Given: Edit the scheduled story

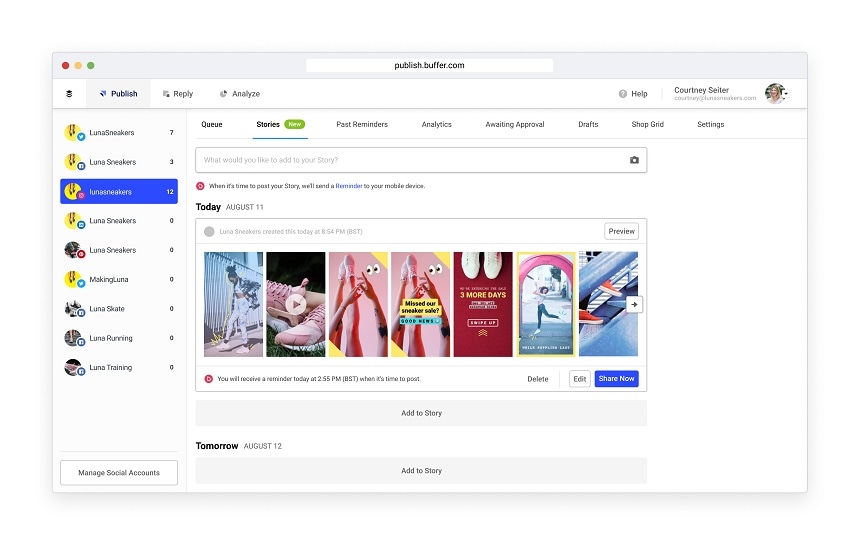Looking at the screenshot, I should 580,379.
